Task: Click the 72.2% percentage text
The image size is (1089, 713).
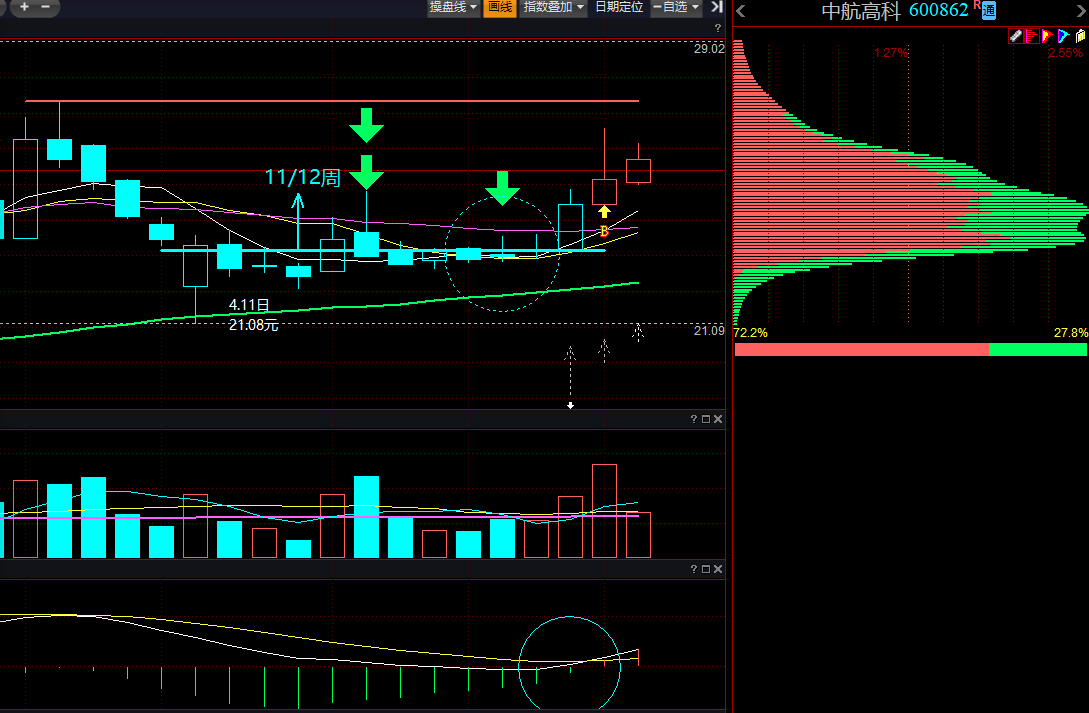Action: tap(751, 333)
